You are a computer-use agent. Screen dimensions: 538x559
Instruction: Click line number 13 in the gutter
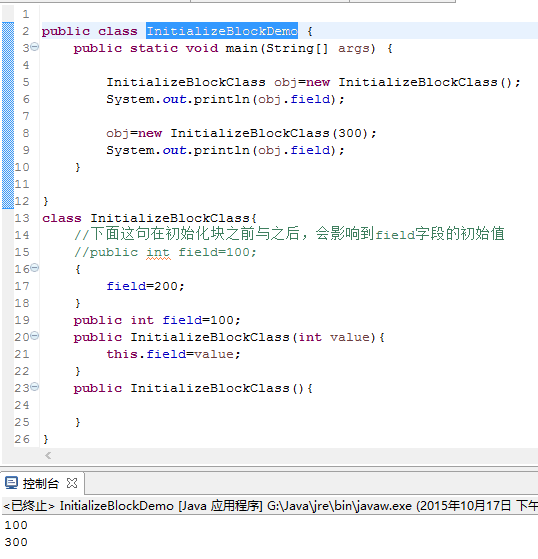click(22, 218)
